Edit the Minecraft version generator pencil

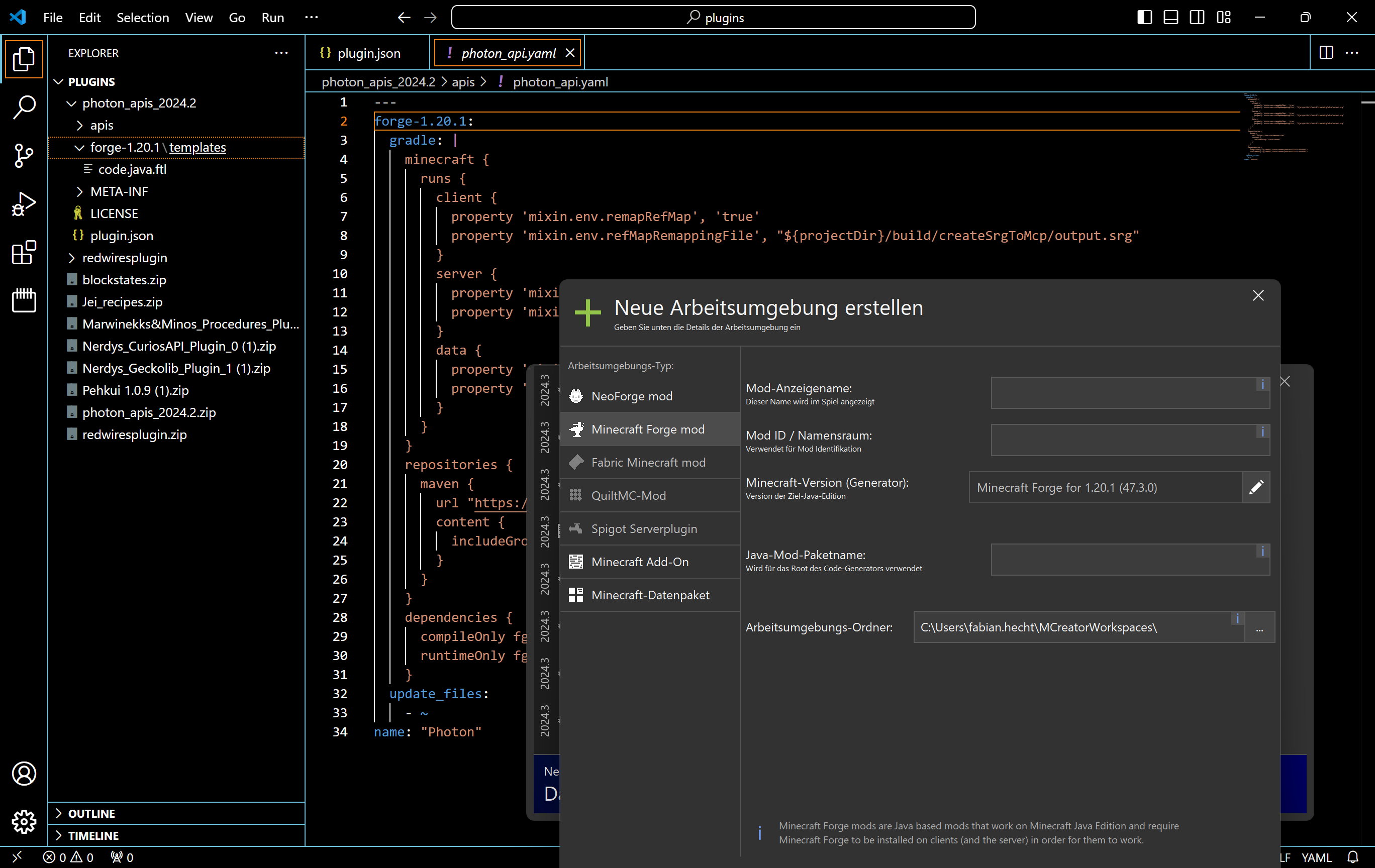pos(1256,487)
